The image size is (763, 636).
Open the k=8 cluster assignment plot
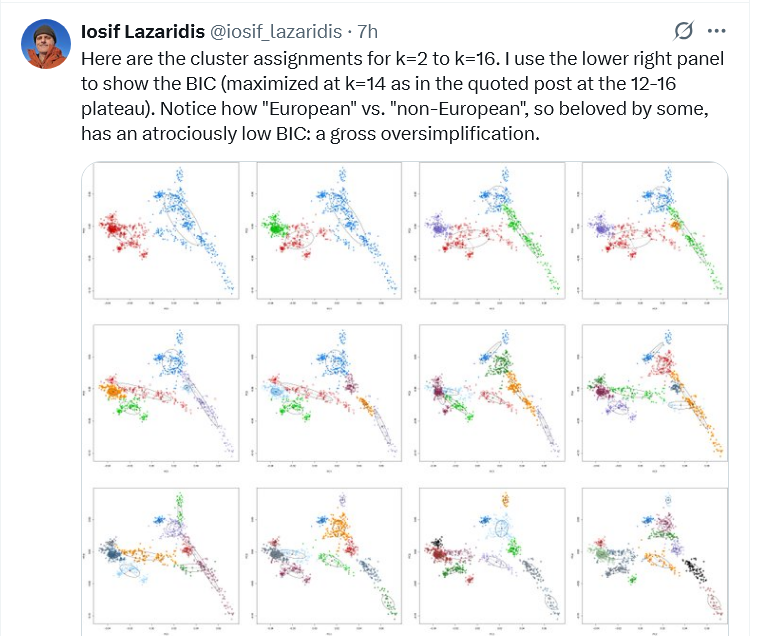pyautogui.click(x=488, y=394)
